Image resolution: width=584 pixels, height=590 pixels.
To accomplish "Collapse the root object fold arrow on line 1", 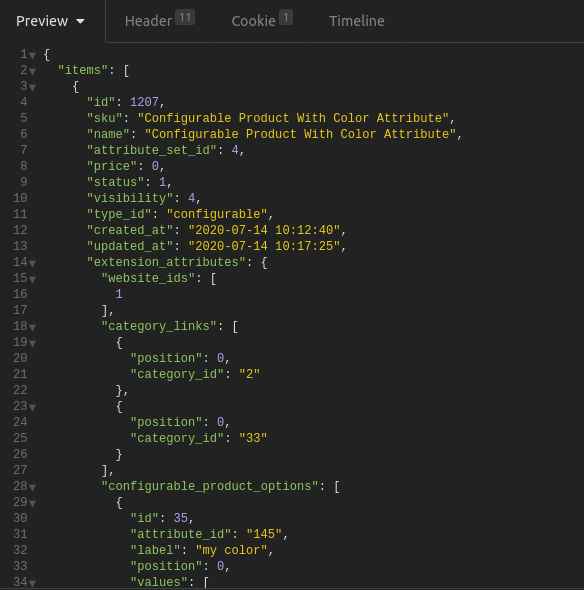I will pos(32,56).
